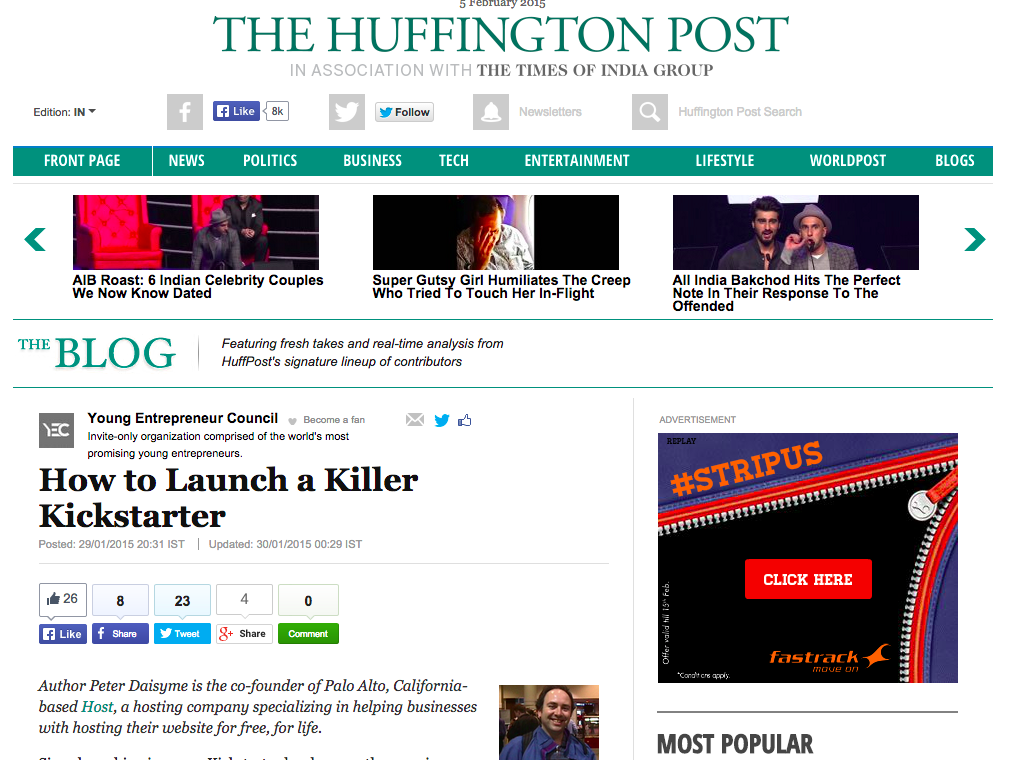Click the grey Twitter bird icon in header
Screen dimensions: 1022x760
[347, 112]
